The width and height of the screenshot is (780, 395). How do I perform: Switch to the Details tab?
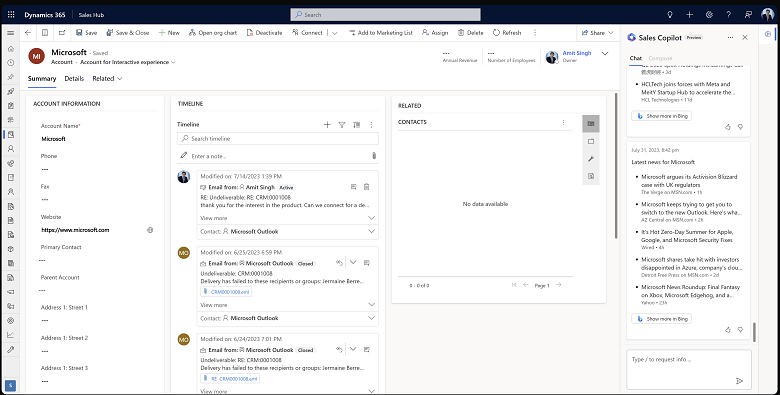[74, 79]
